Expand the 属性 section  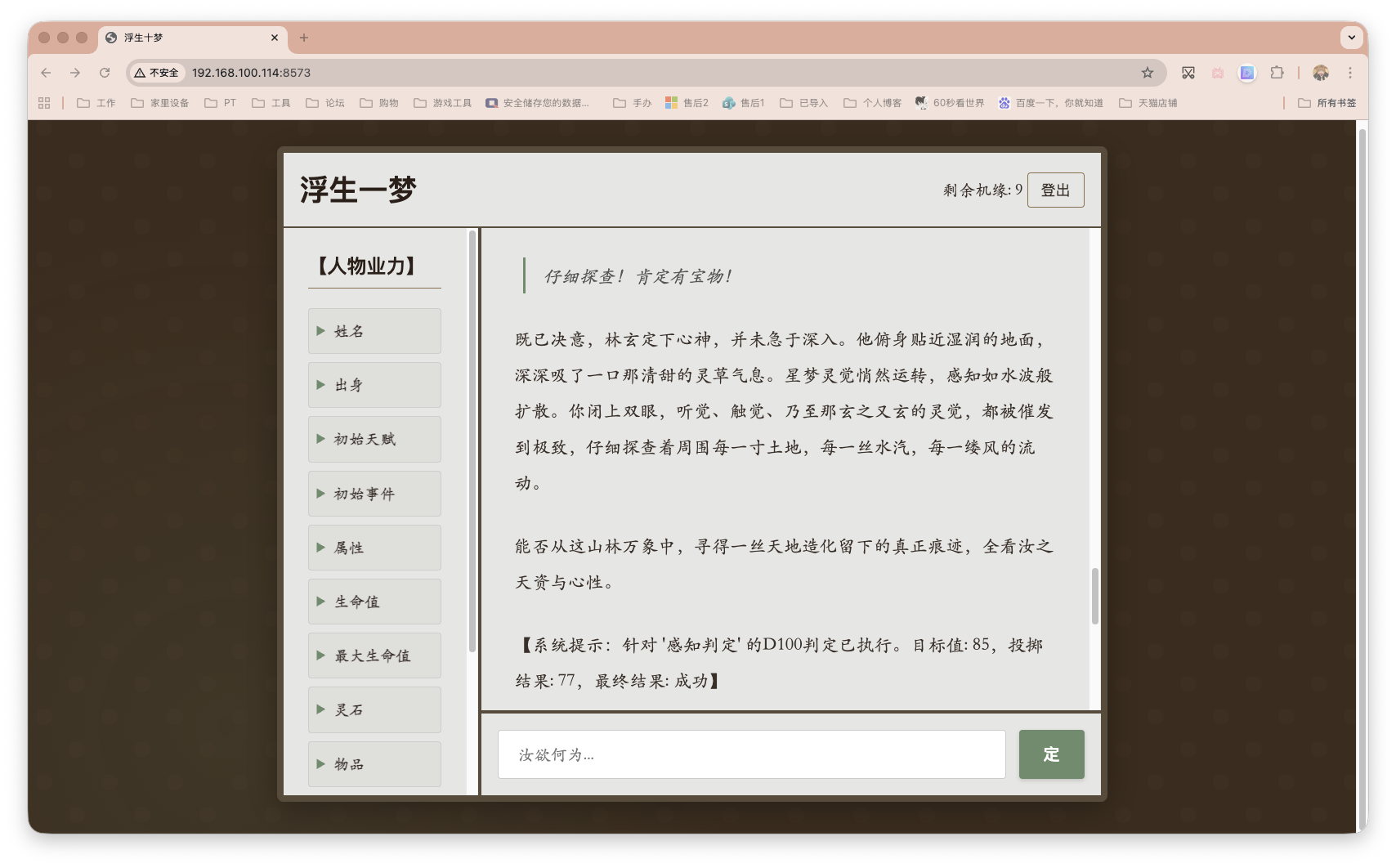coord(374,548)
